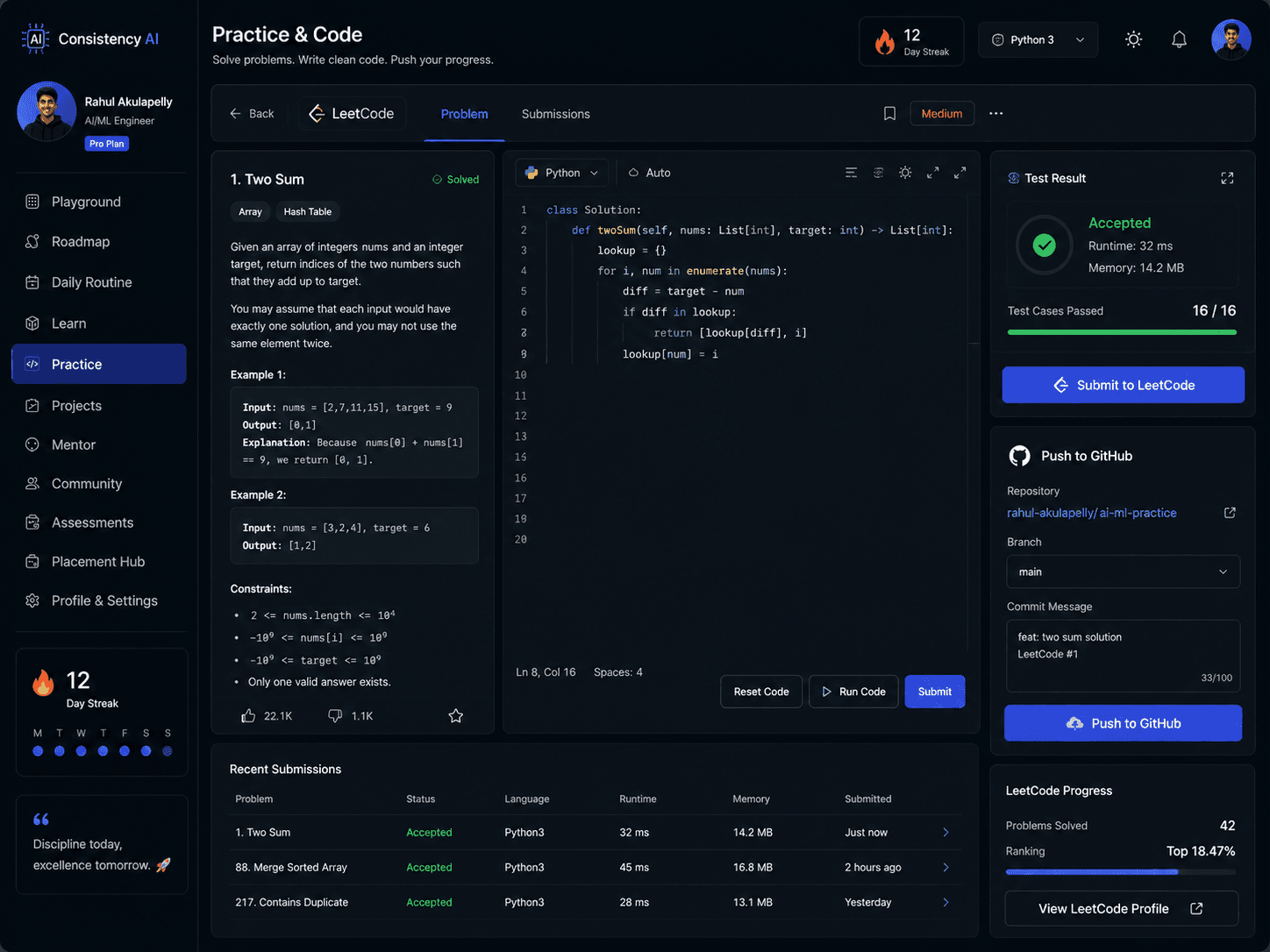Click the Consistency AI logo icon
This screenshot has height=952, width=1270.
(x=35, y=39)
